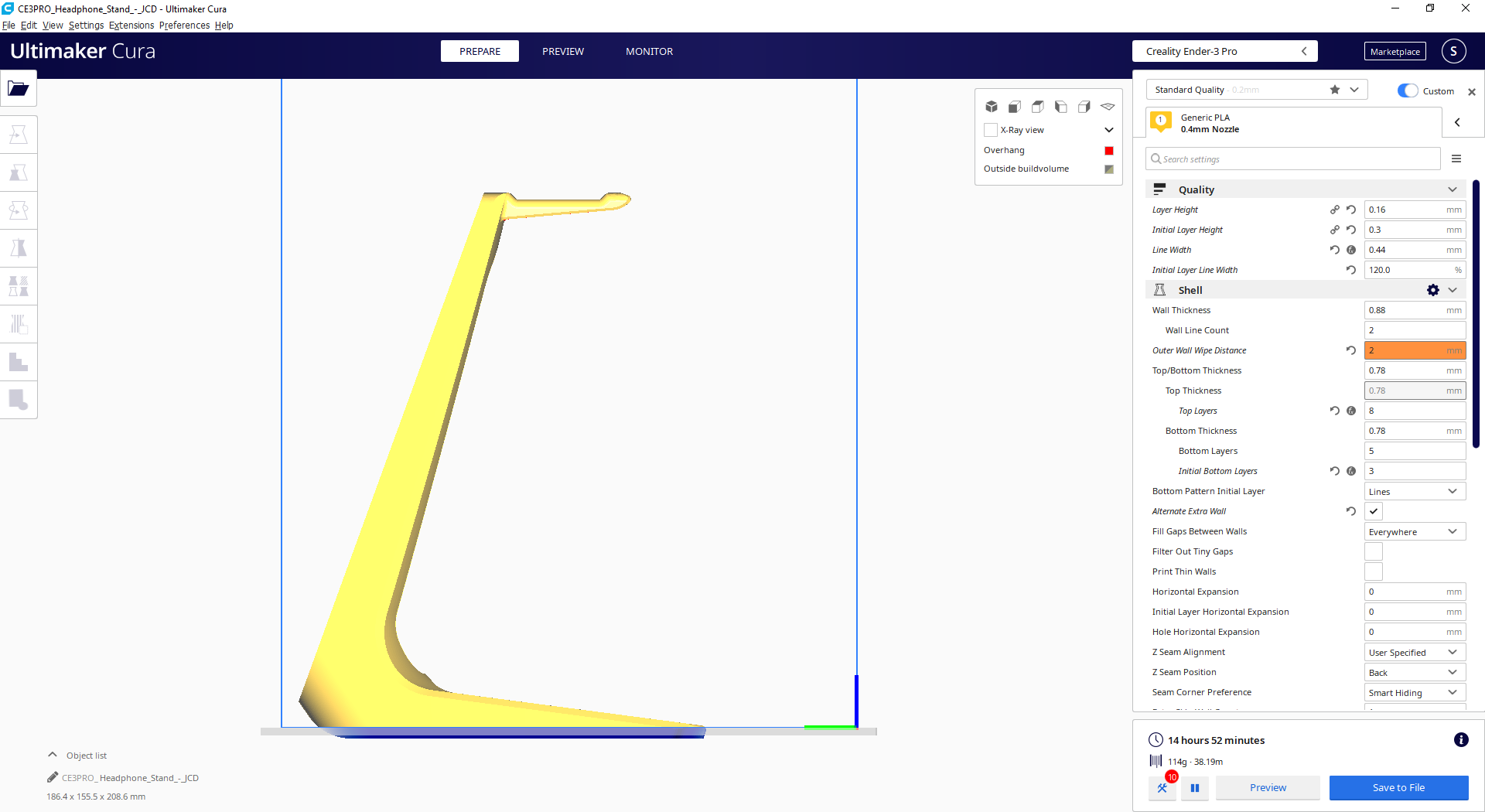This screenshot has width=1485, height=812.
Task: Click Save to File button
Action: pos(1398,788)
